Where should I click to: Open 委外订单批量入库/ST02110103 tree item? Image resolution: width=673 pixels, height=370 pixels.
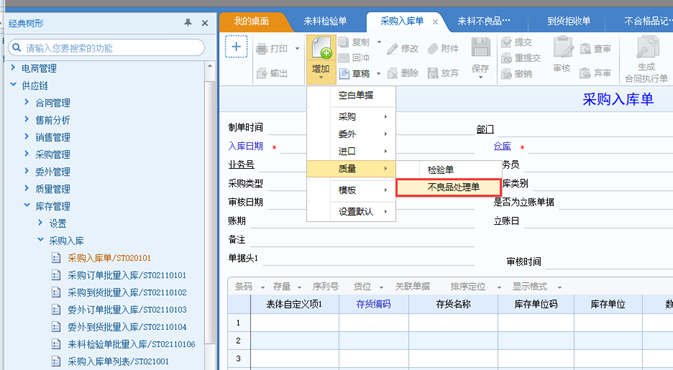click(x=127, y=309)
